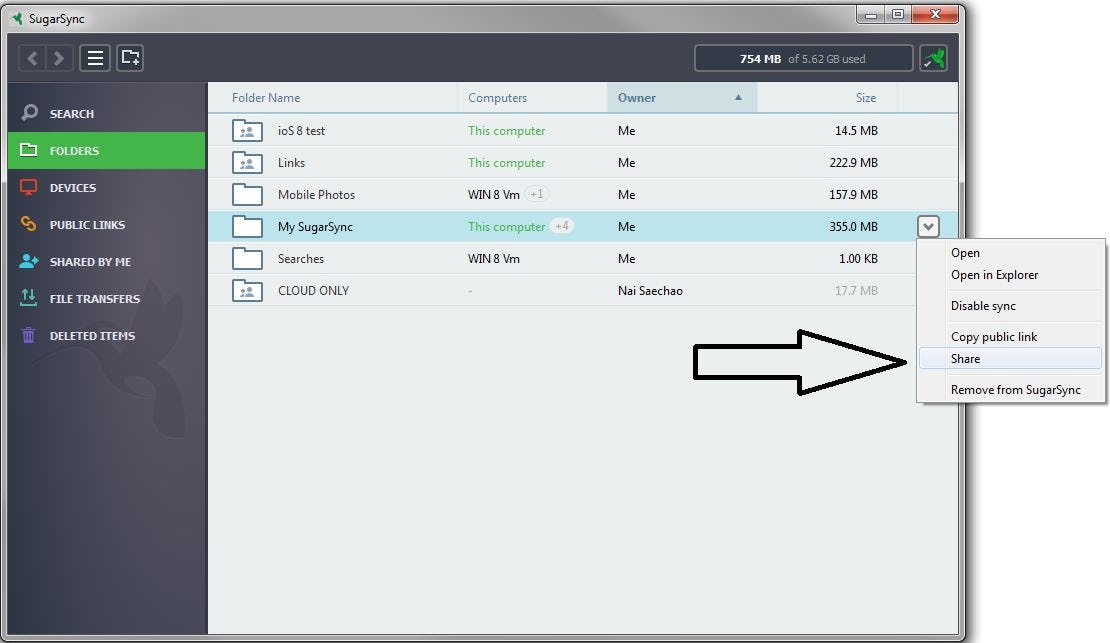The height and width of the screenshot is (643, 1110).
Task: Click the File Transfers arrows icon
Action: 28,297
